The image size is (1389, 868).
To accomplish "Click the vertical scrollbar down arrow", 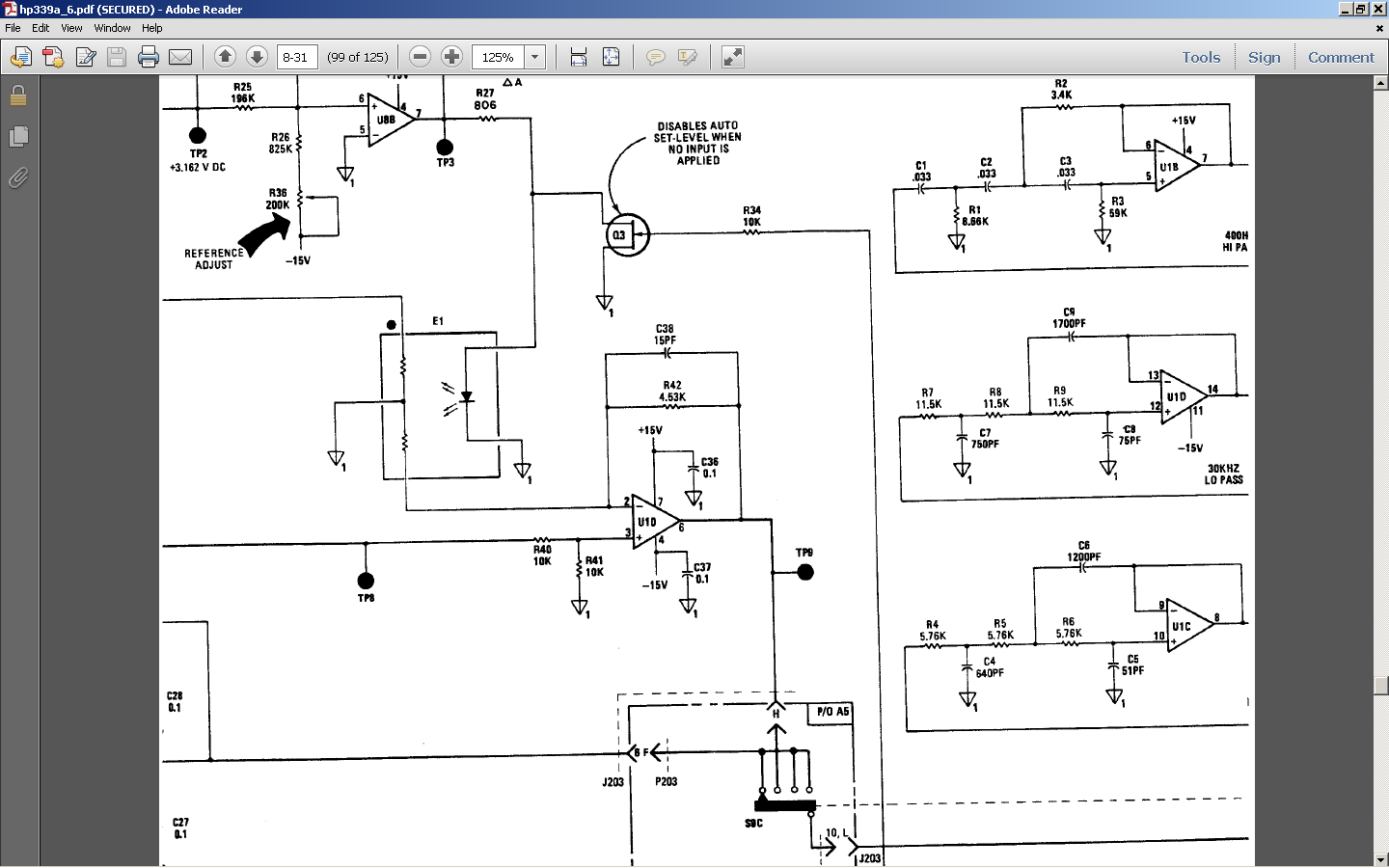I will tap(1380, 858).
